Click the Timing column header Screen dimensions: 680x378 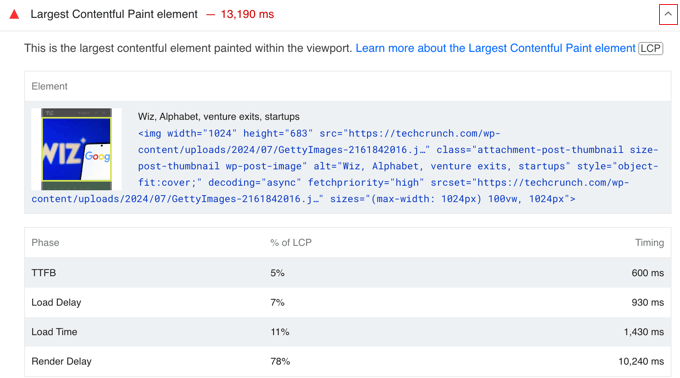tap(649, 242)
